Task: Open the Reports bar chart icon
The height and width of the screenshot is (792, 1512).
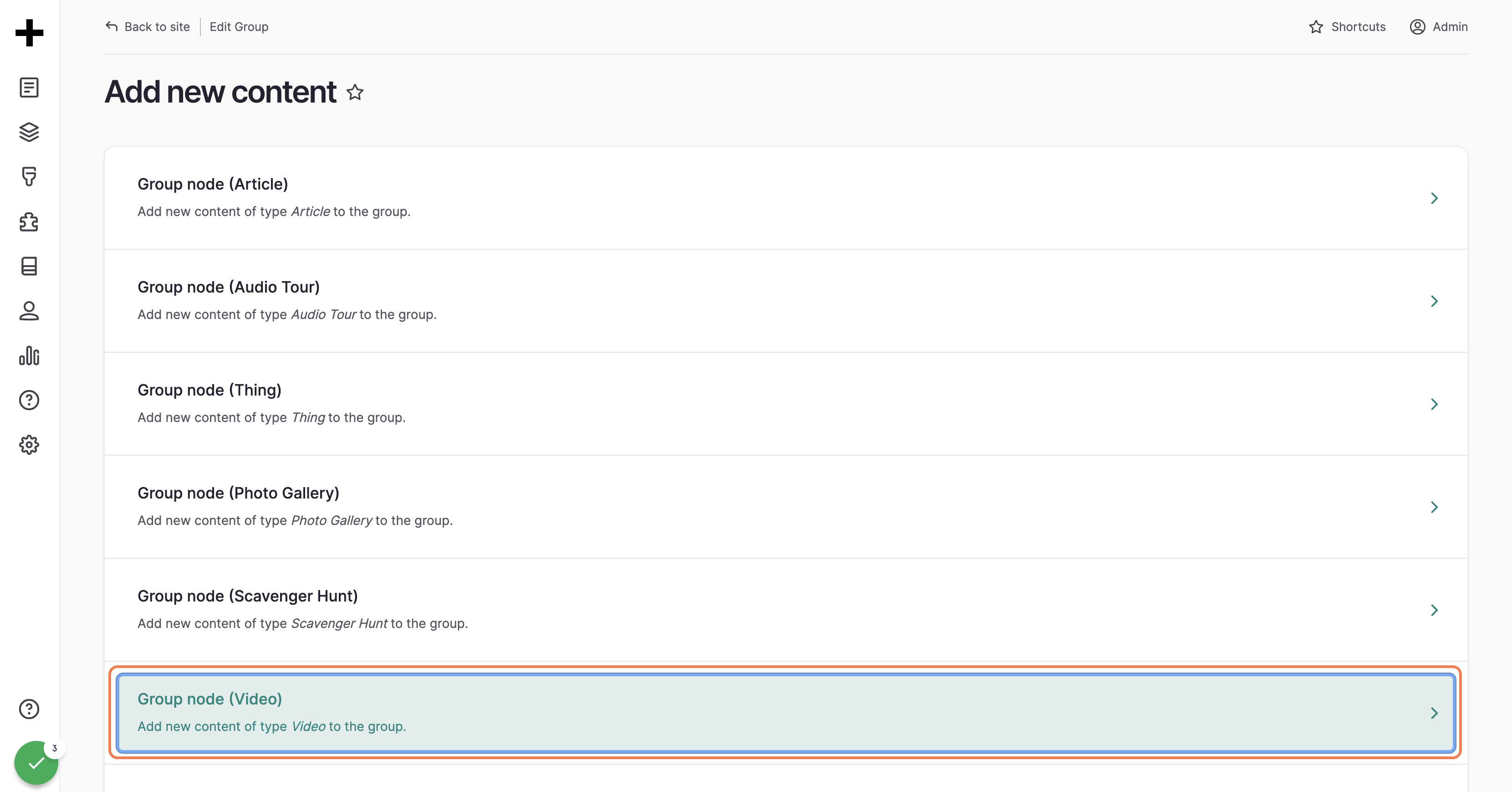Action: (x=29, y=356)
